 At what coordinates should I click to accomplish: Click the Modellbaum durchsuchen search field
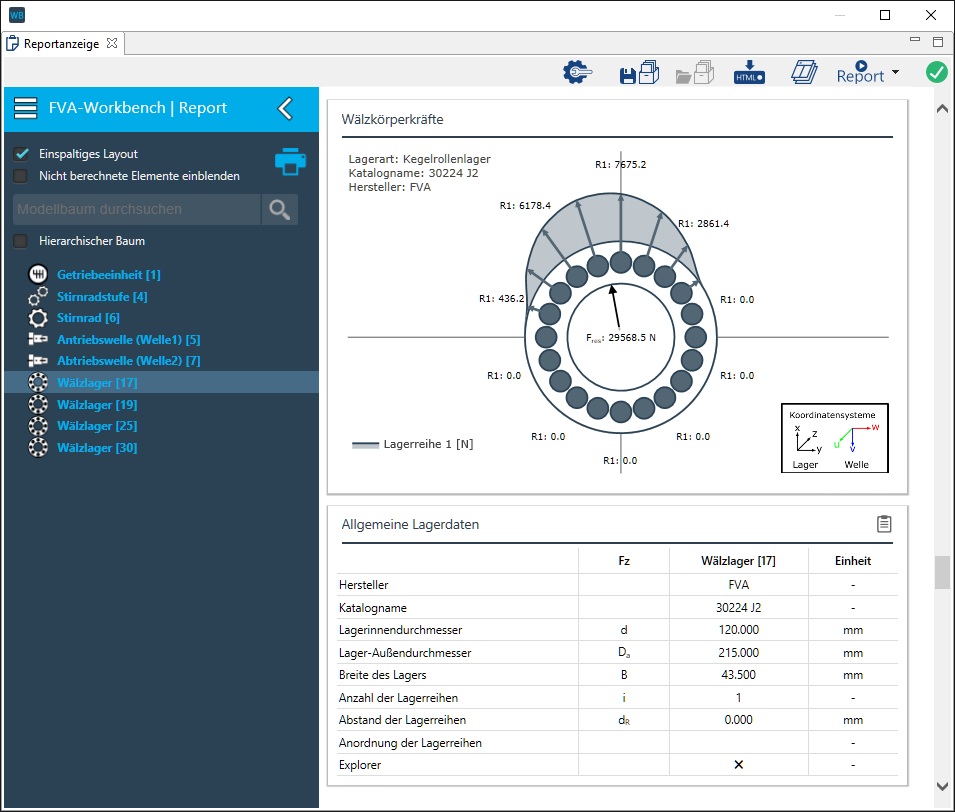136,209
